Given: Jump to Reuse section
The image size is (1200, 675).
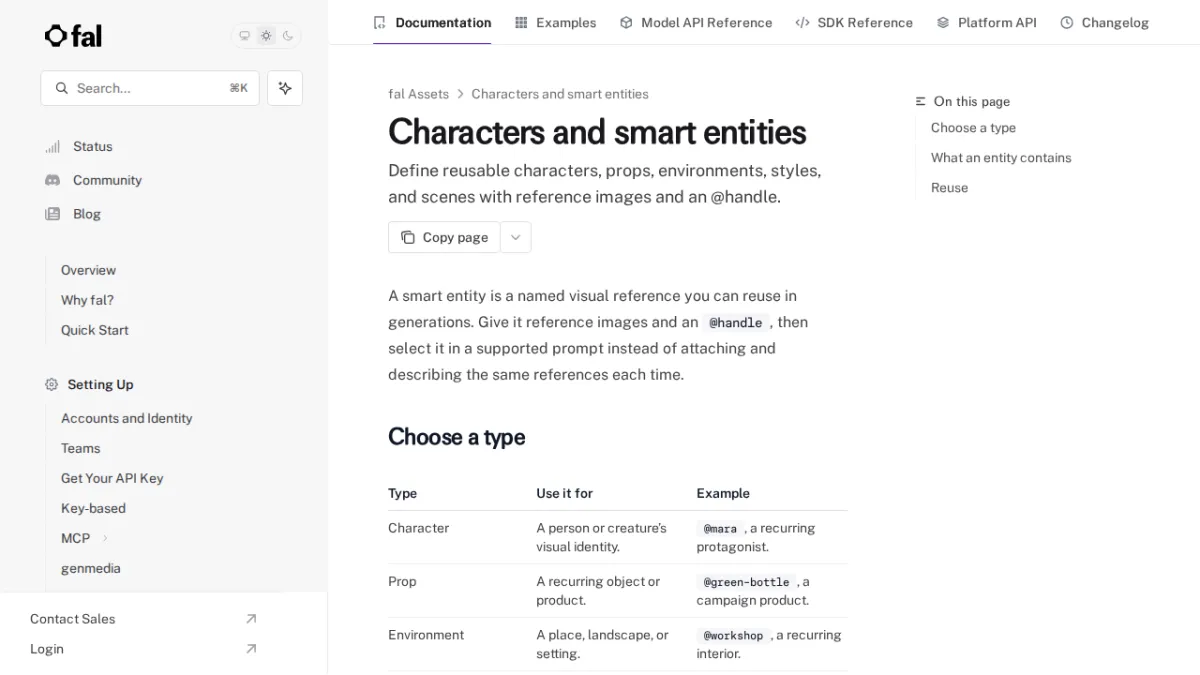Looking at the screenshot, I should point(949,188).
